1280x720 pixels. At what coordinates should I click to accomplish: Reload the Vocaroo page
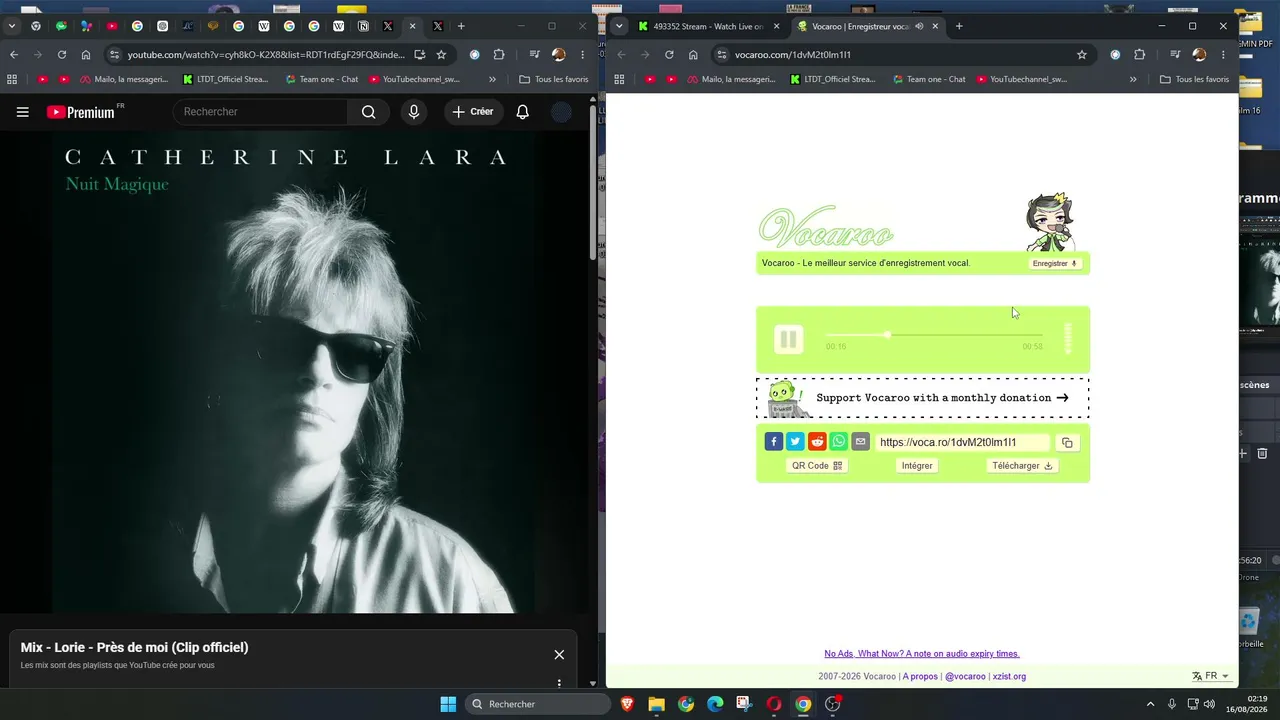pyautogui.click(x=669, y=55)
